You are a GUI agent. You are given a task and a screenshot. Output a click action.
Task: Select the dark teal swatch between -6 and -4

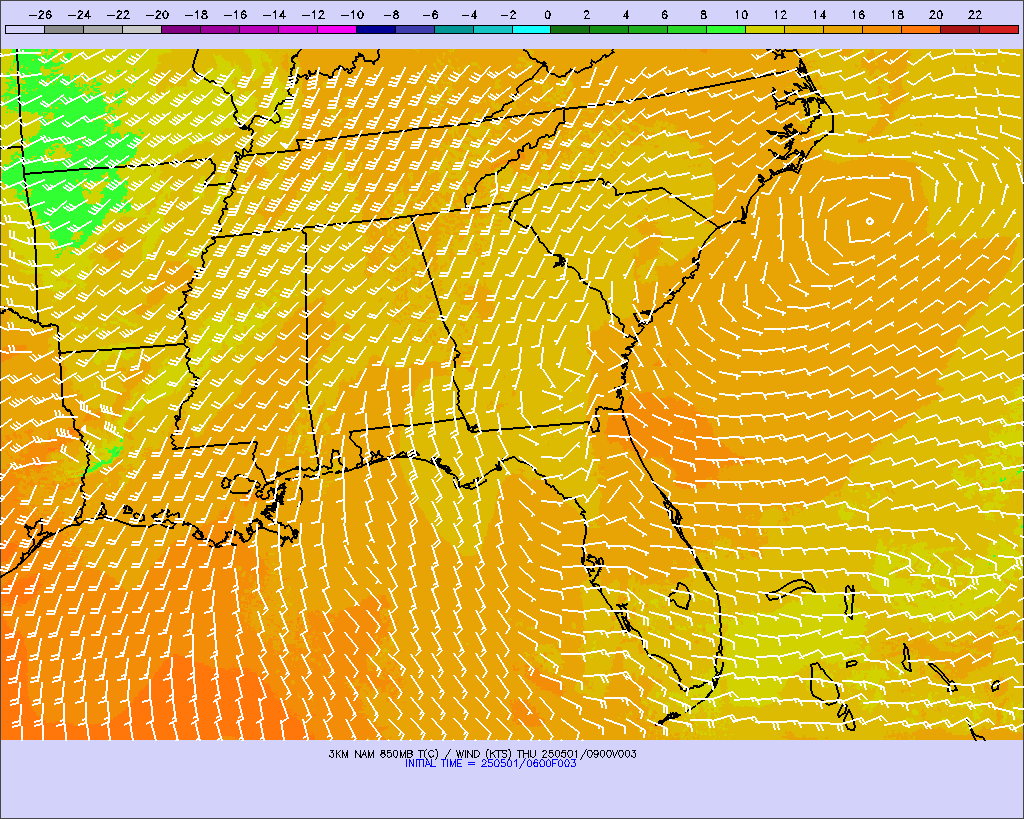click(x=453, y=29)
